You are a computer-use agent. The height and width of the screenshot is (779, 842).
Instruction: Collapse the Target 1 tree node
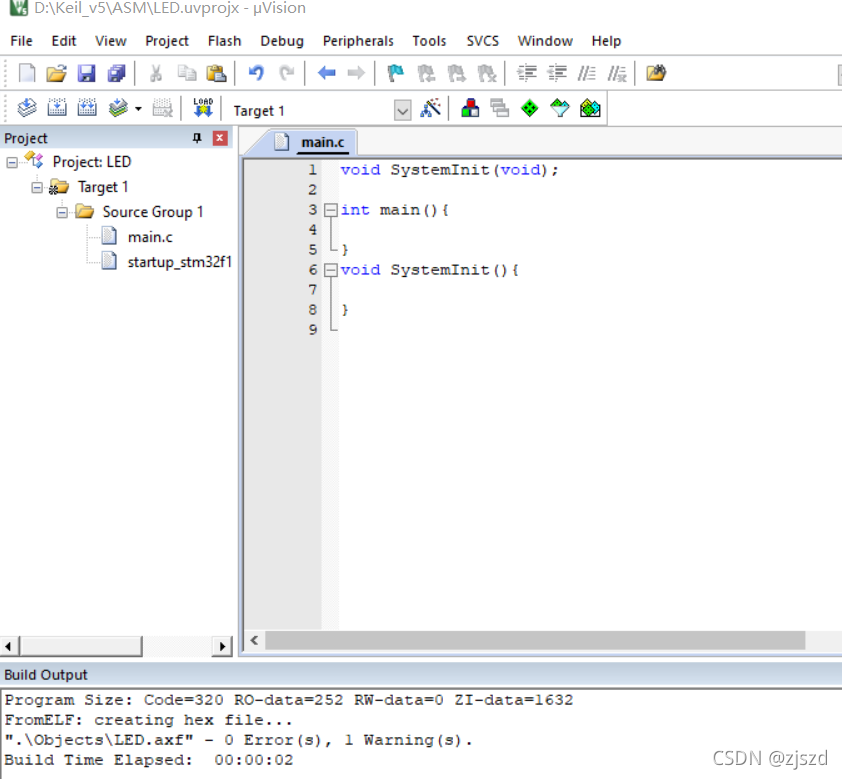coord(37,187)
